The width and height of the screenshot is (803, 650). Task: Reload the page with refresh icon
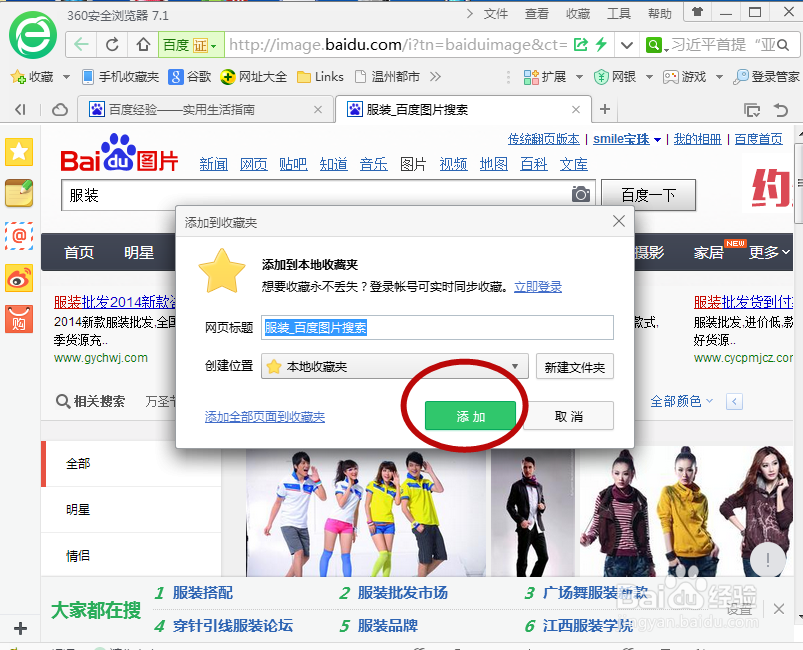click(x=113, y=45)
